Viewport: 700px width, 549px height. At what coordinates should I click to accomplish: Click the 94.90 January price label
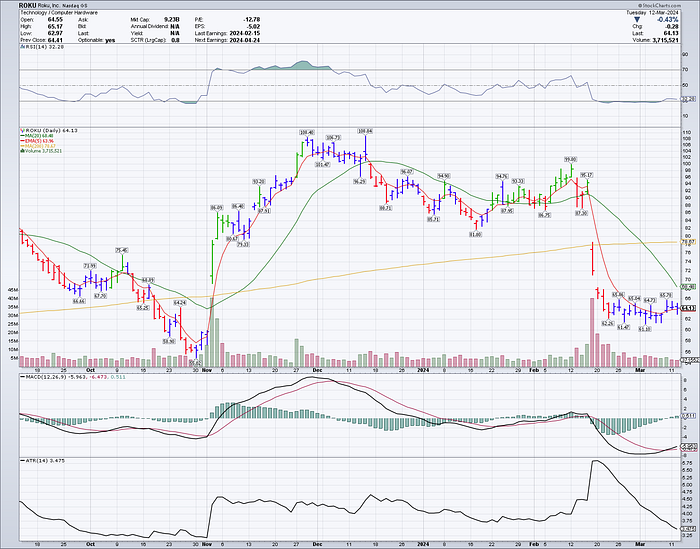pos(443,176)
